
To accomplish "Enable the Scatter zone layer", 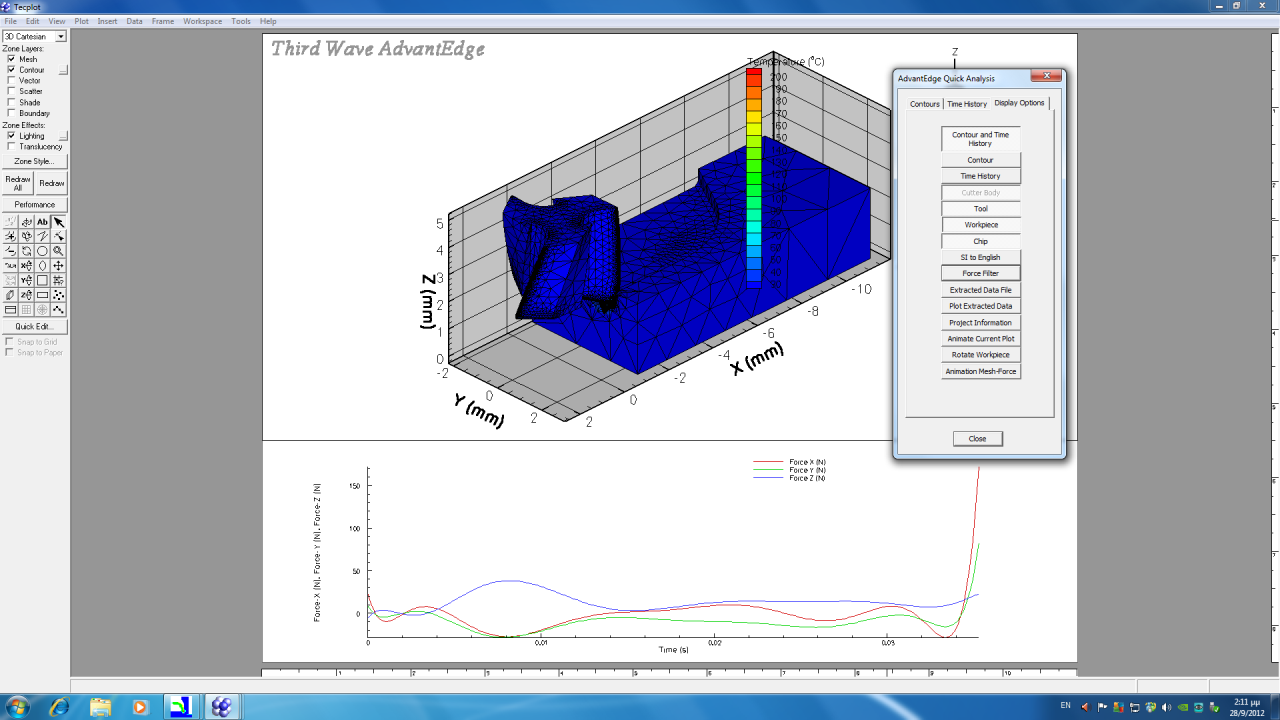I will coord(11,91).
